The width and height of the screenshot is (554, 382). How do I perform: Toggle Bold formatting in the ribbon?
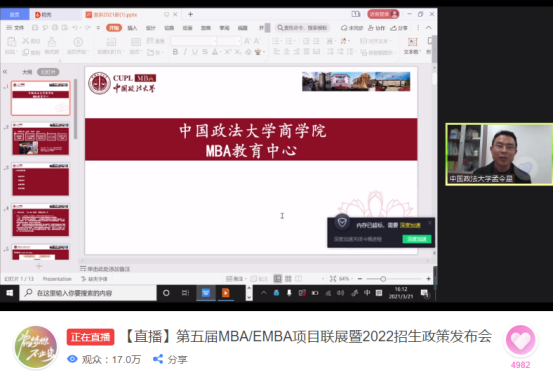click(175, 52)
